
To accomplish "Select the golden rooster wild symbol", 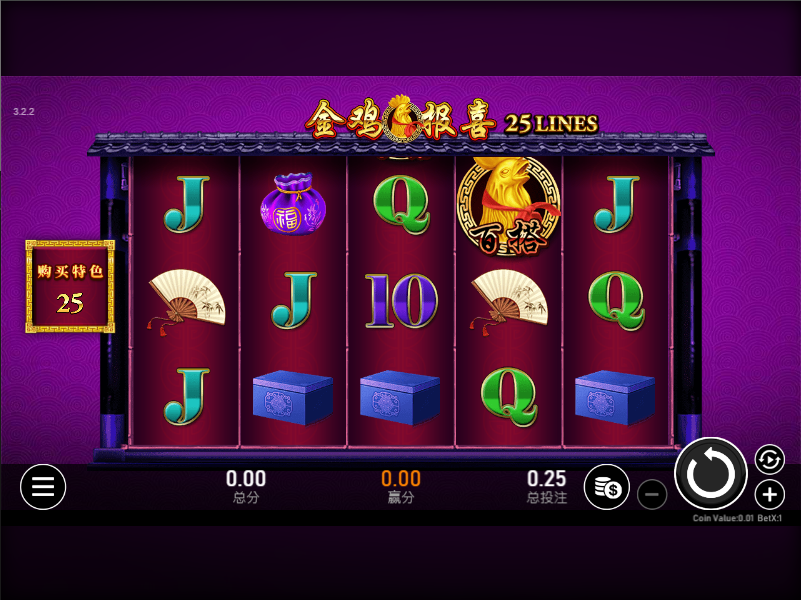I will coord(509,206).
